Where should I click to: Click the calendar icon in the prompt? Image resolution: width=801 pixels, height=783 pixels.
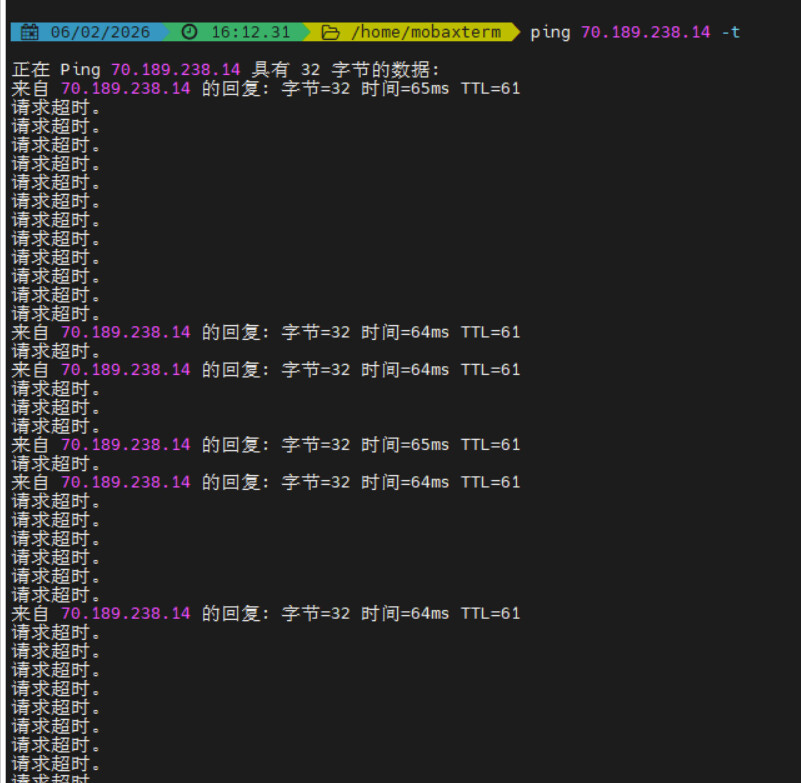coord(29,32)
